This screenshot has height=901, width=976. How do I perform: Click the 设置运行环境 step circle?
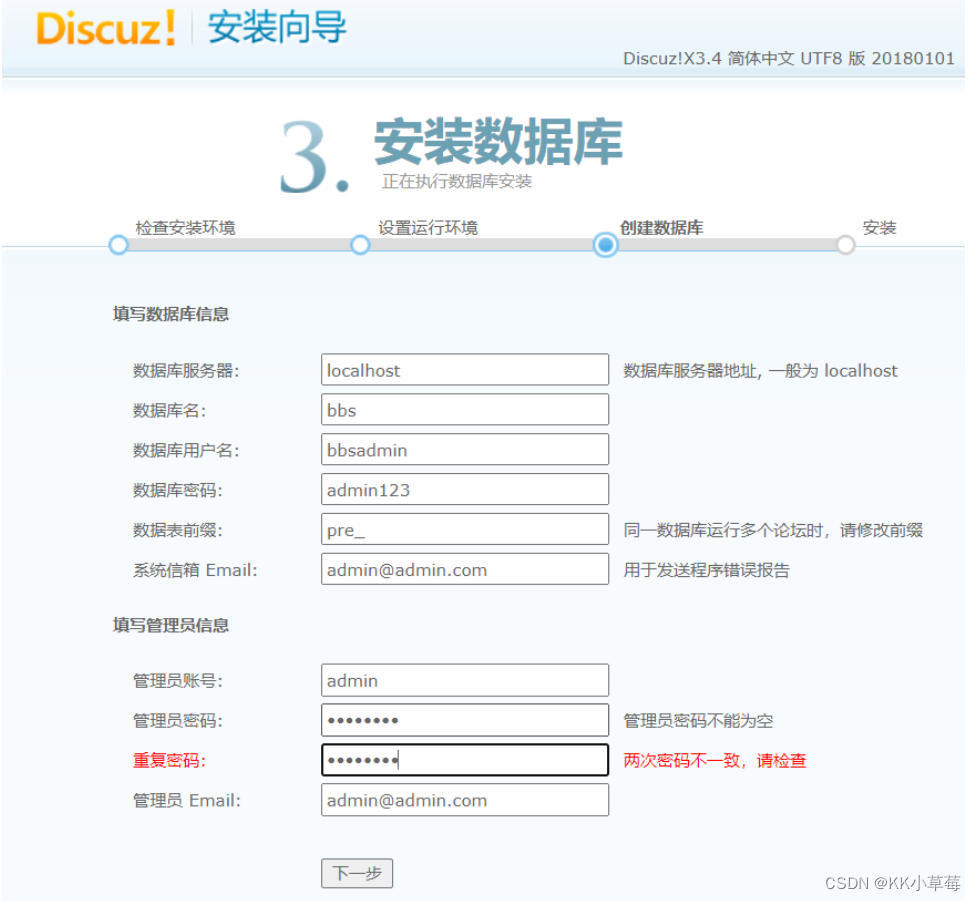360,245
